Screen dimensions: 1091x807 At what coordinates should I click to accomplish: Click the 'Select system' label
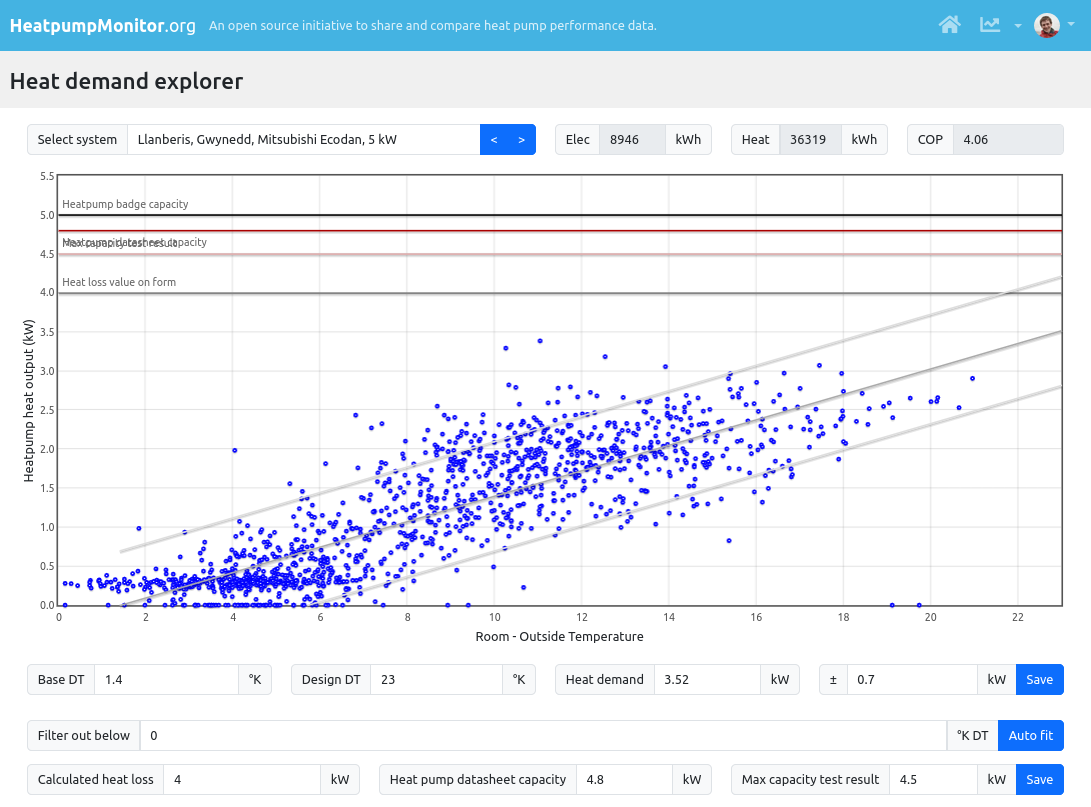(x=77, y=139)
